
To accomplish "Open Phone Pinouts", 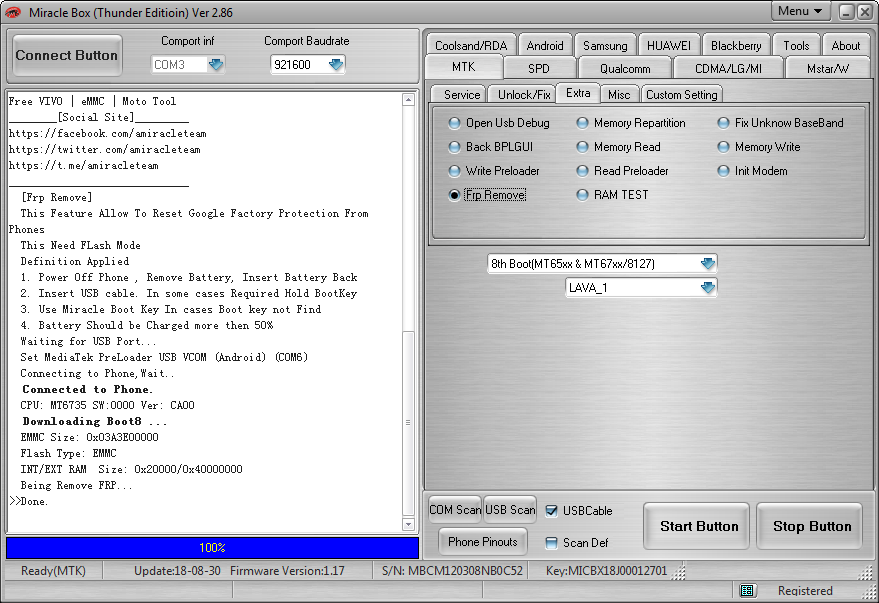I will pyautogui.click(x=483, y=542).
